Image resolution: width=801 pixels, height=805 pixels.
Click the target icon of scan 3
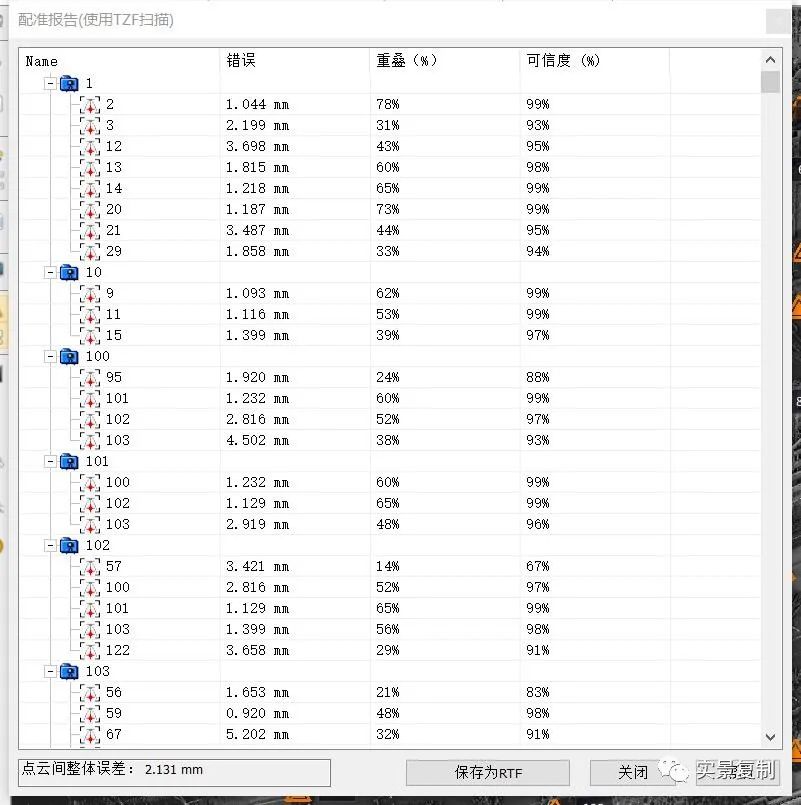90,126
